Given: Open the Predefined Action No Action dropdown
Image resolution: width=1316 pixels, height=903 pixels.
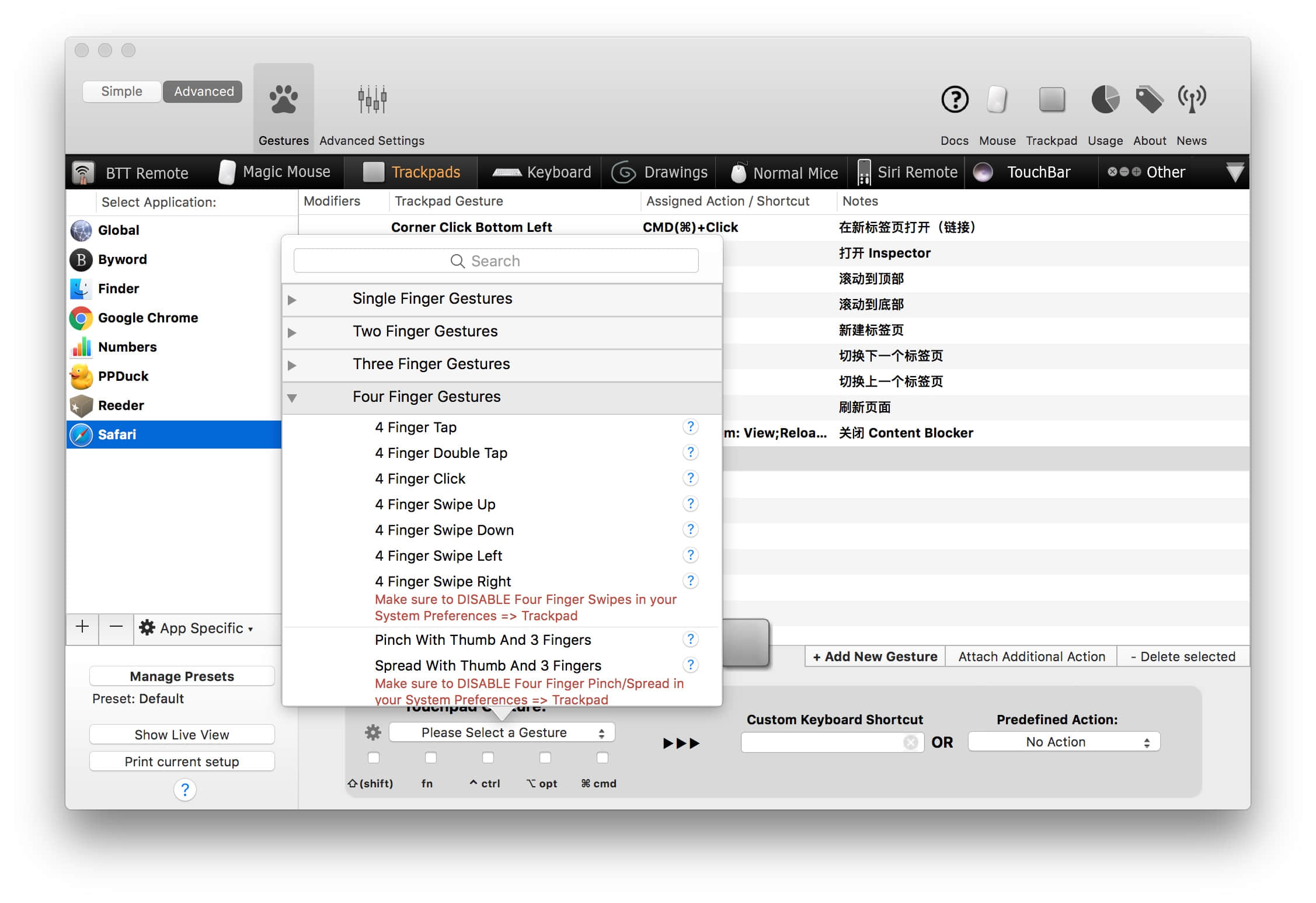Looking at the screenshot, I should 1063,742.
